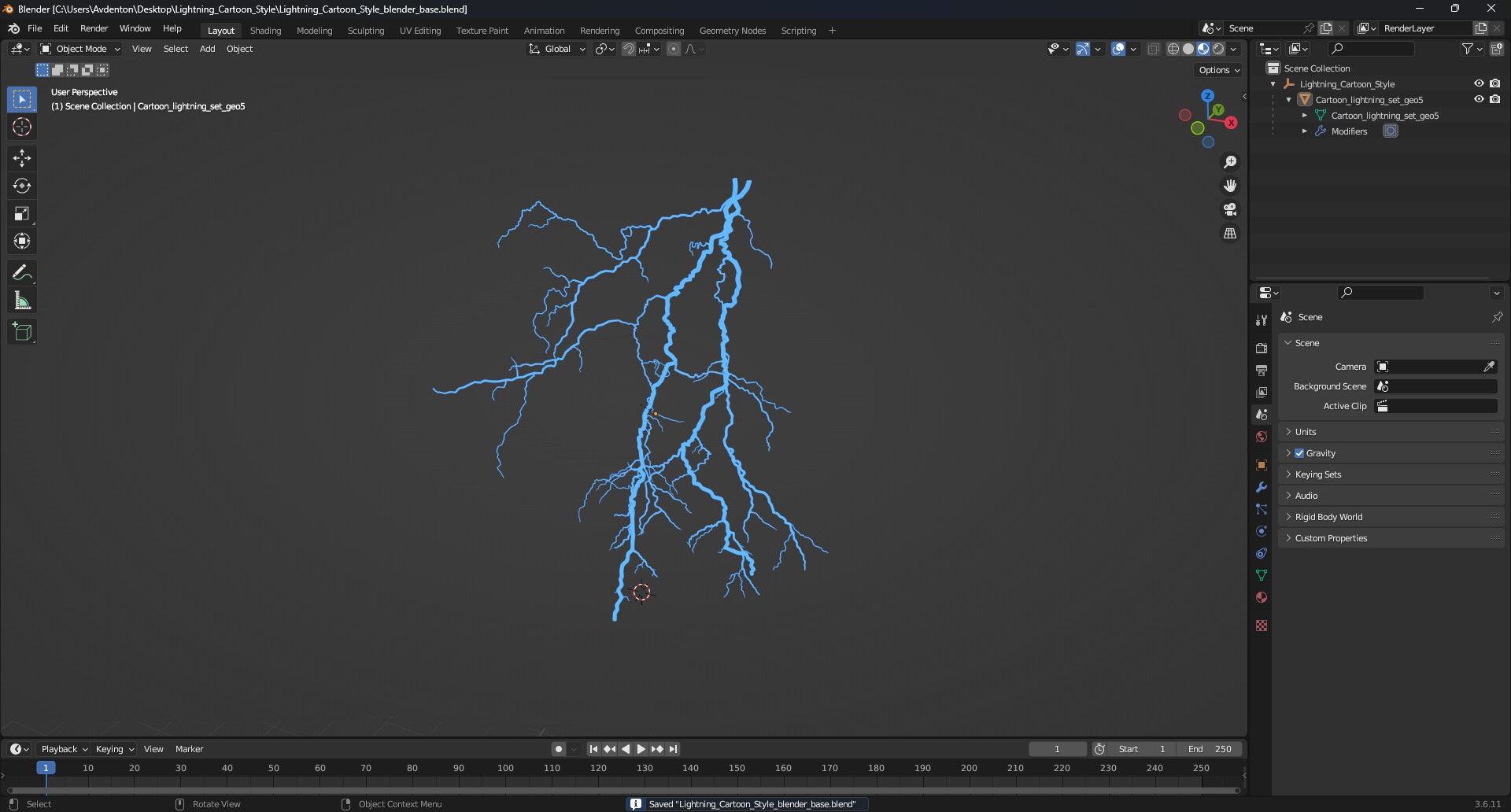1511x812 pixels.
Task: Collapse the Scene panel header
Action: pyautogui.click(x=1391, y=343)
